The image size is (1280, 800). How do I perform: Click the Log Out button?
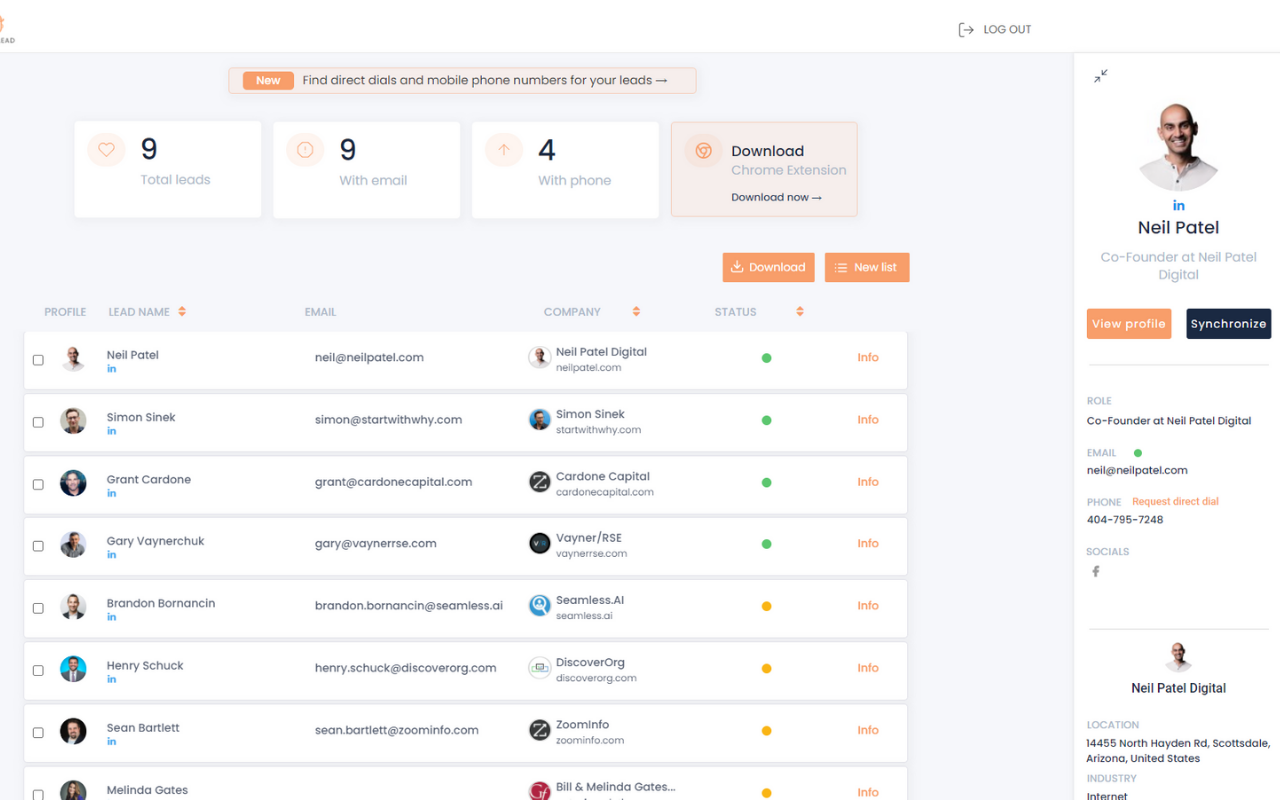coord(995,30)
